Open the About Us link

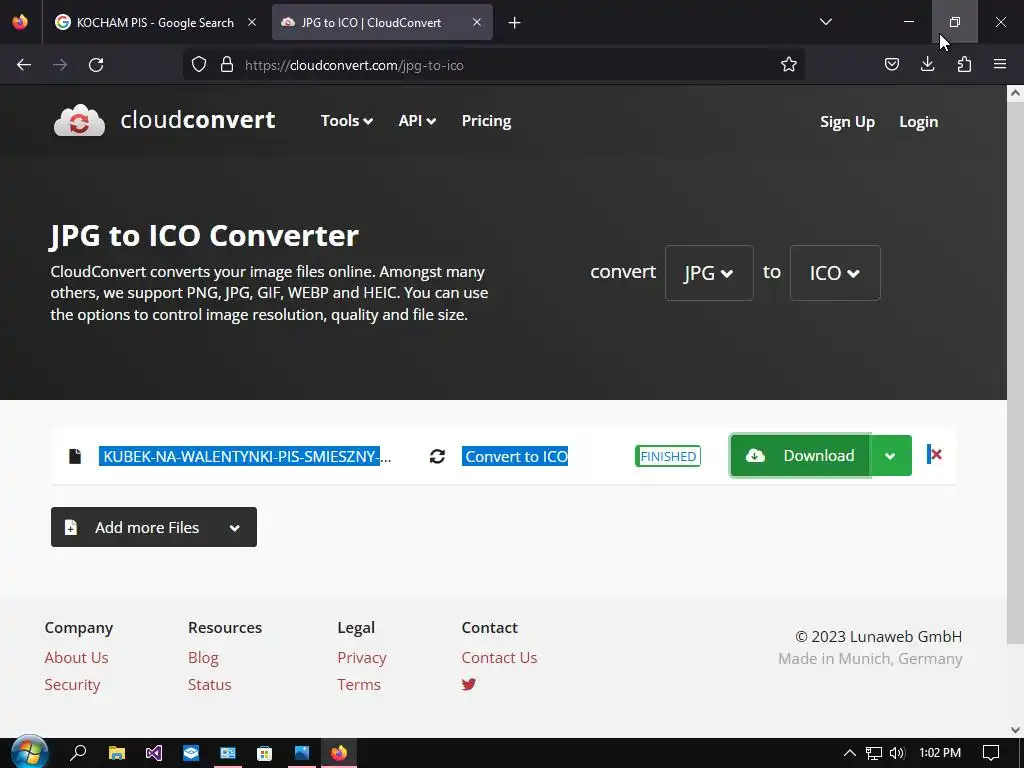tap(76, 658)
